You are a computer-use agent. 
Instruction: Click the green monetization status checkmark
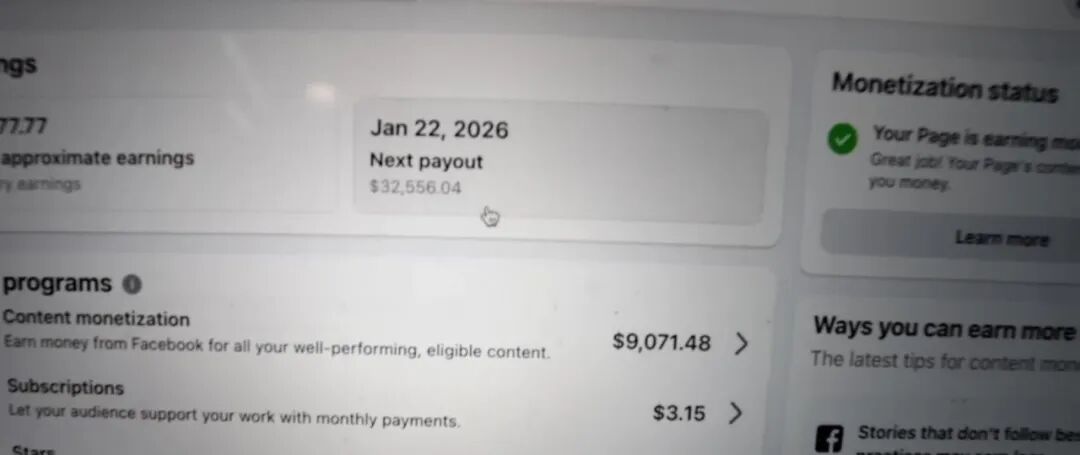(x=842, y=140)
